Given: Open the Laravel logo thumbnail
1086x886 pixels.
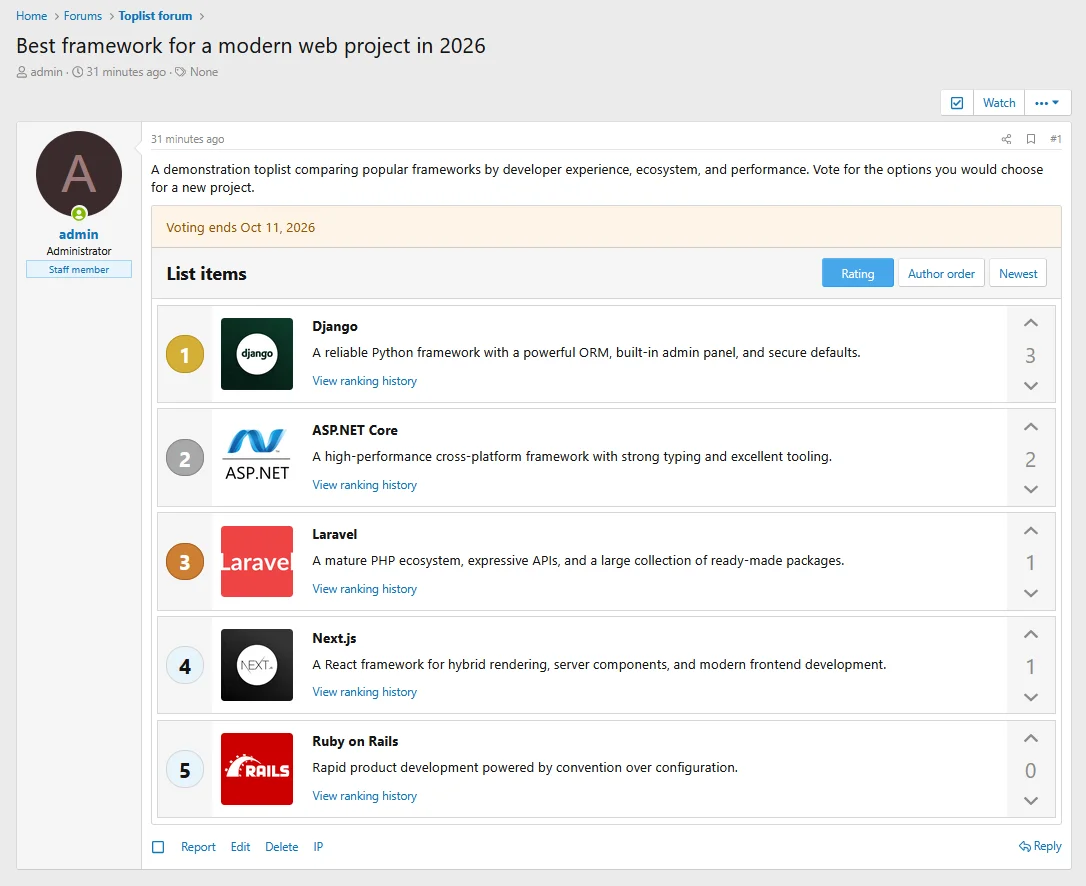Looking at the screenshot, I should coord(257,562).
